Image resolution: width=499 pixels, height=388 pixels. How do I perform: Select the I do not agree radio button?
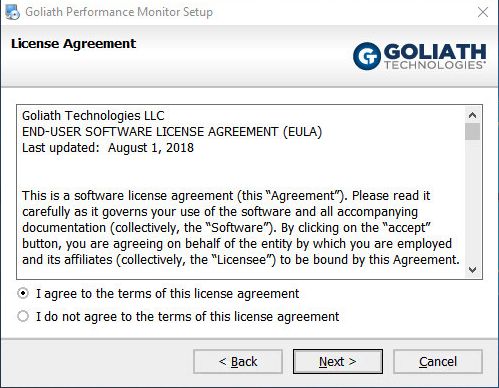(x=23, y=316)
